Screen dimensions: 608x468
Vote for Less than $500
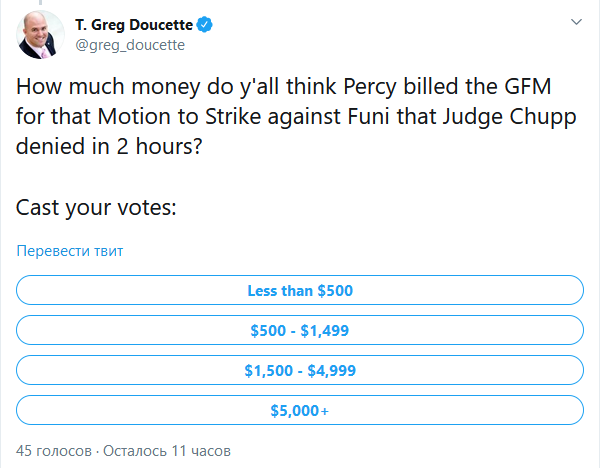coord(300,290)
